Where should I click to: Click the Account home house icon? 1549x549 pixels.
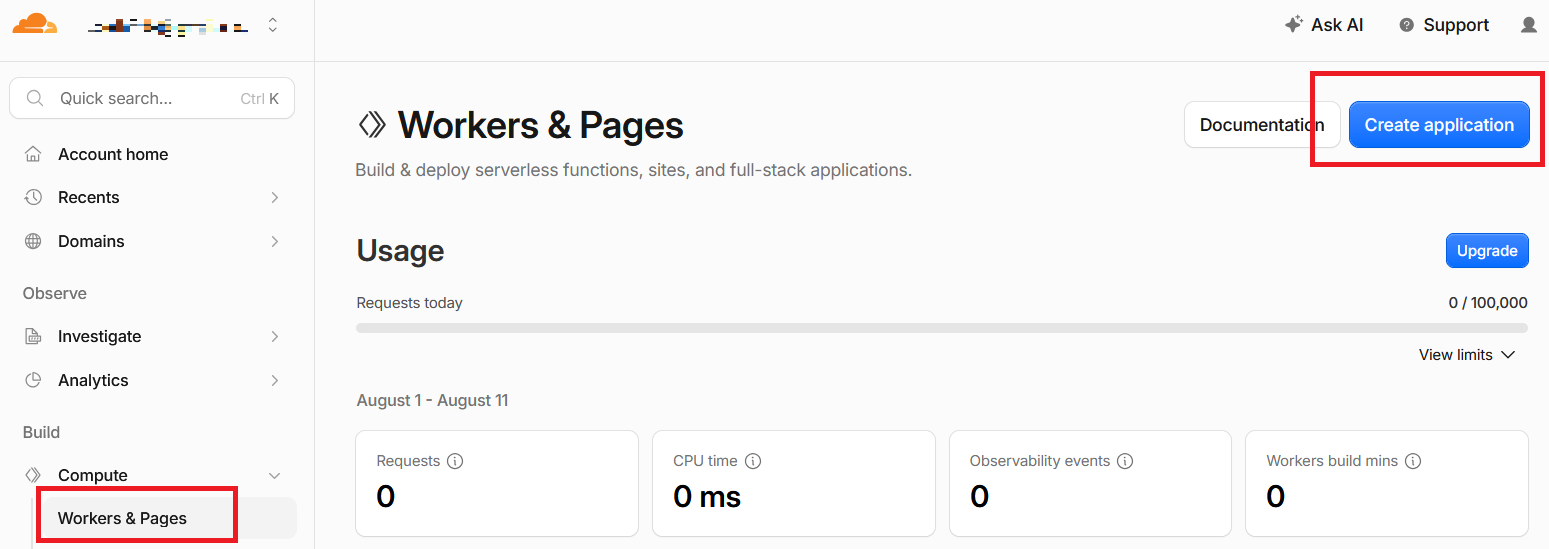[x=33, y=154]
